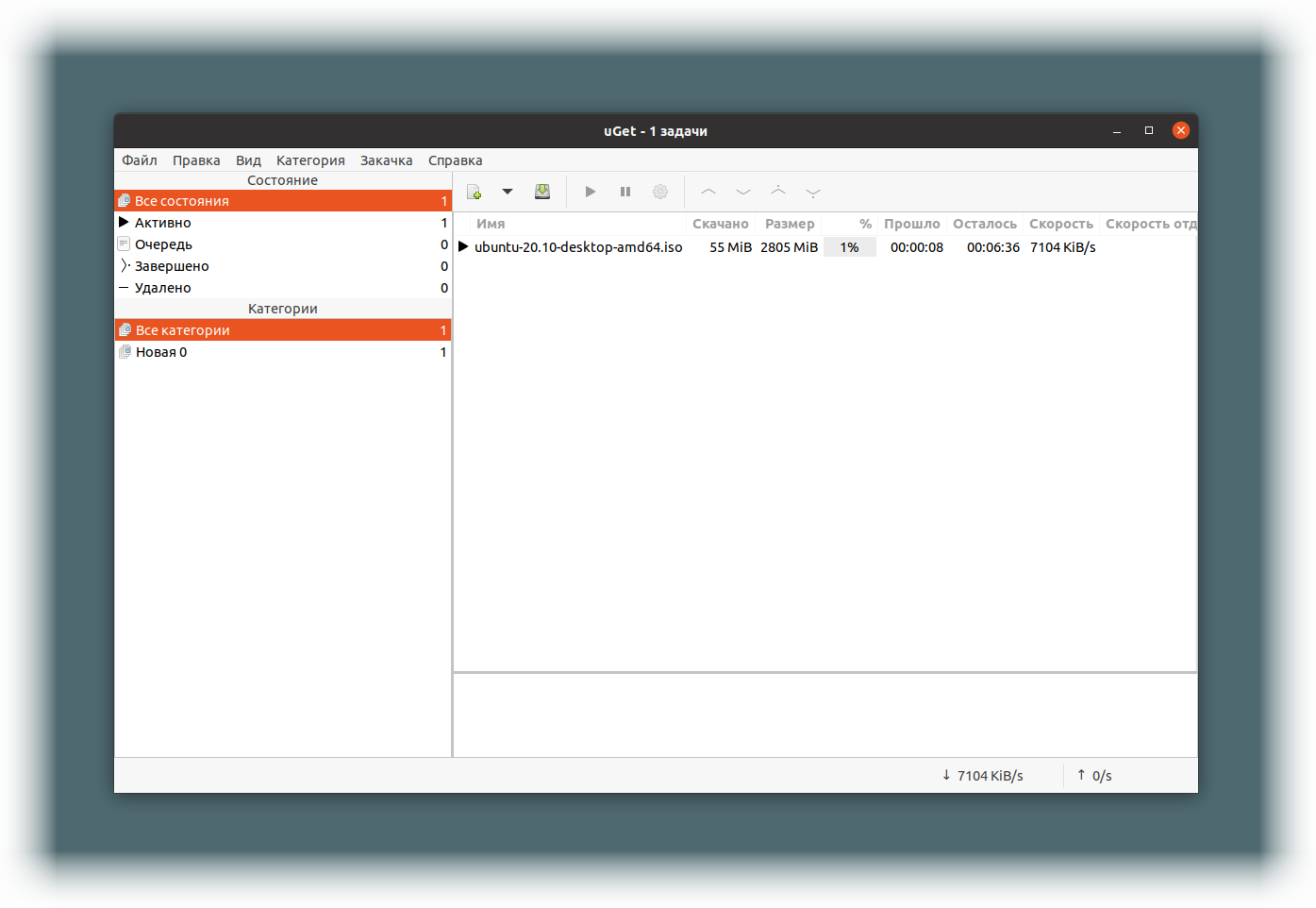Open the Категория menu
This screenshot has width=1316, height=908.
(x=310, y=160)
